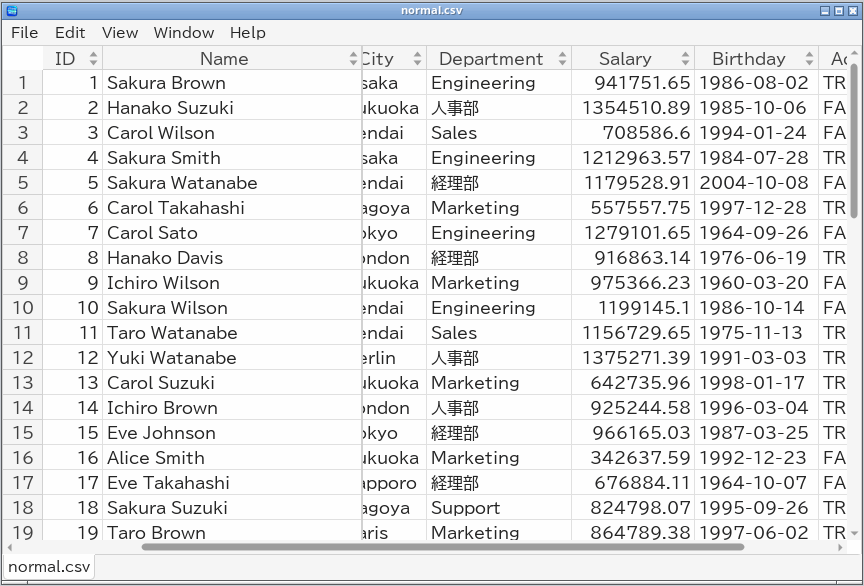
Task: Click the salary value 708586.6
Action: 633,133
